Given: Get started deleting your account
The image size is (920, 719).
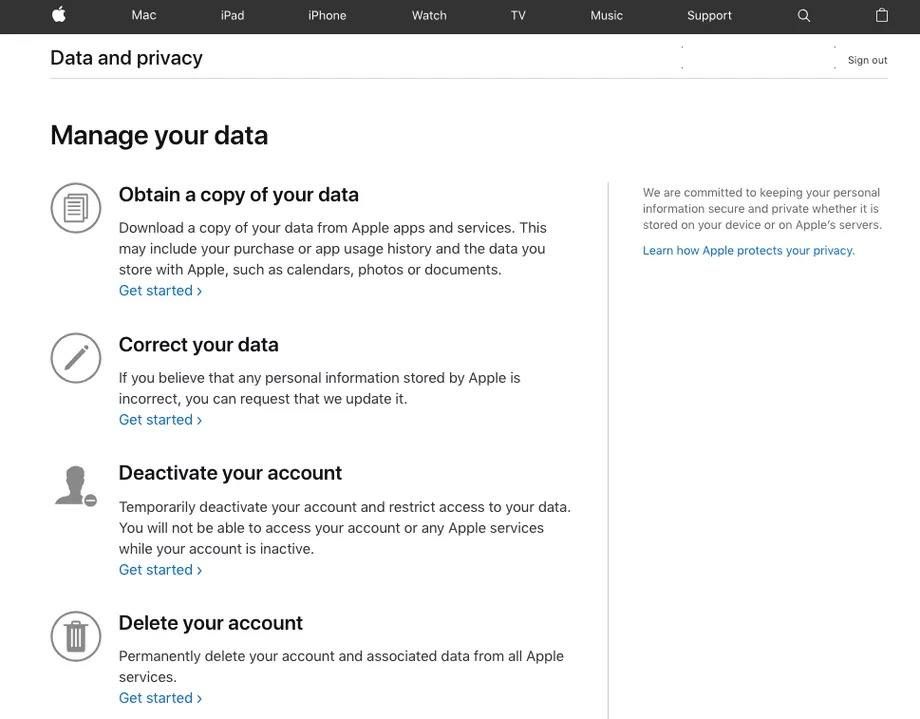Looking at the screenshot, I should click(x=160, y=698).
